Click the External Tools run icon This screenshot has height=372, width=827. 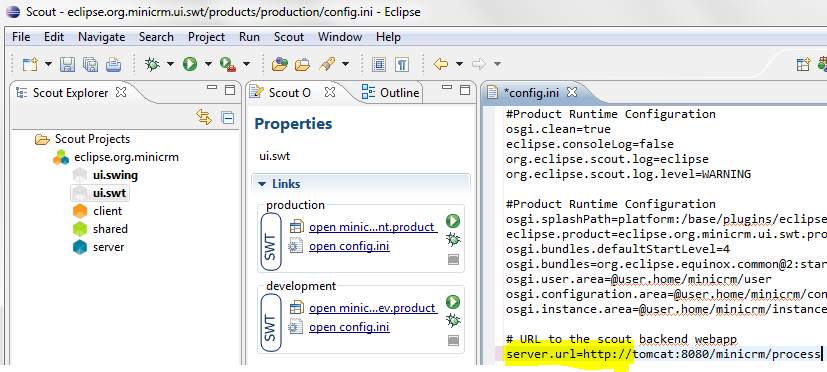pos(228,64)
